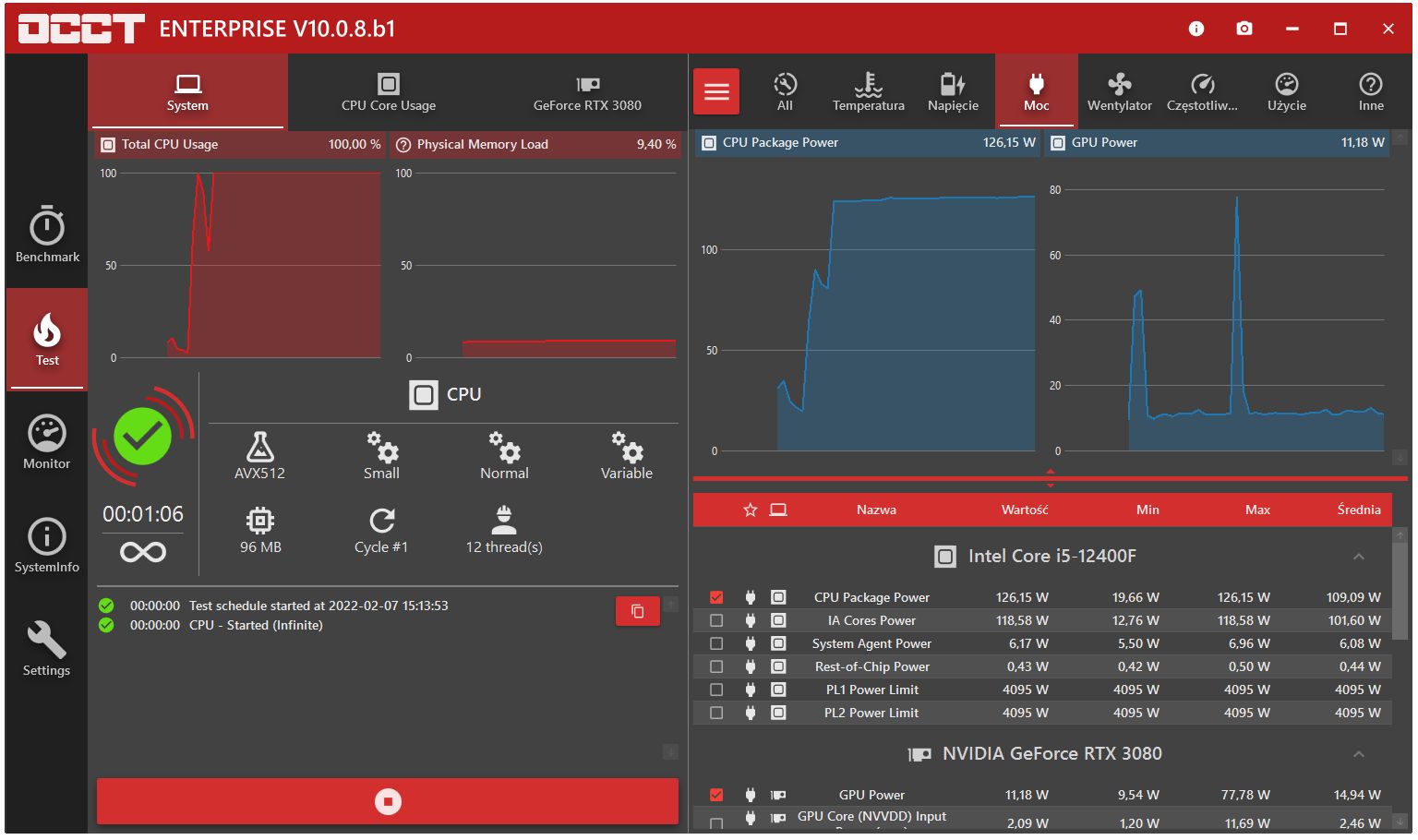Click the elapsed time 00:01:06
The width and height of the screenshot is (1418, 840).
pyautogui.click(x=143, y=514)
